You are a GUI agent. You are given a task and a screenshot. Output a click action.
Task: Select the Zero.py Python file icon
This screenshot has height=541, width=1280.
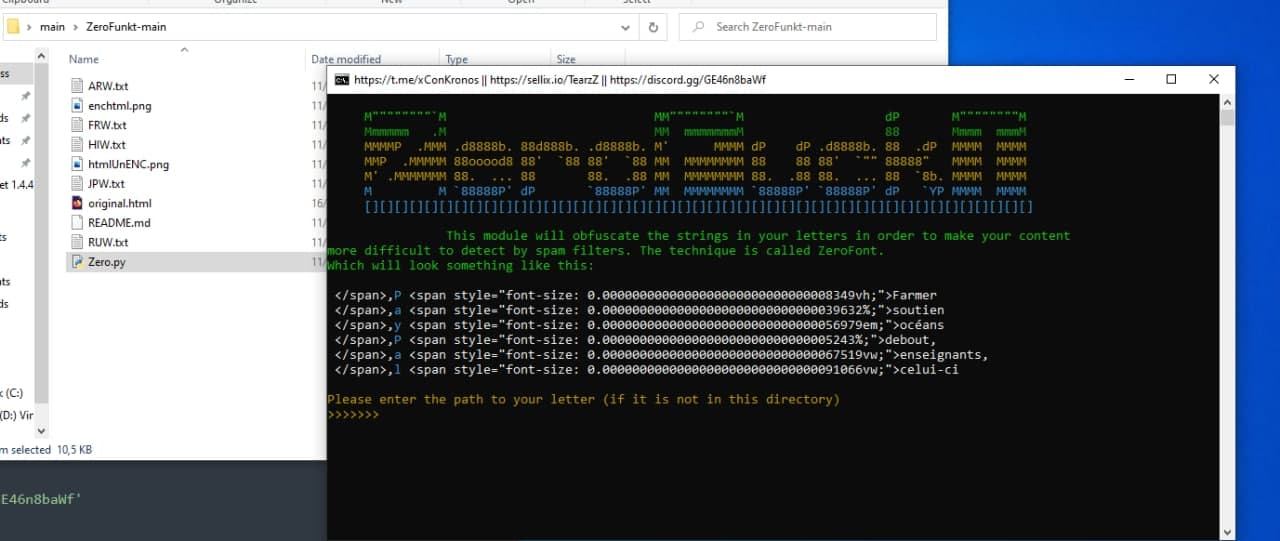tap(79, 262)
